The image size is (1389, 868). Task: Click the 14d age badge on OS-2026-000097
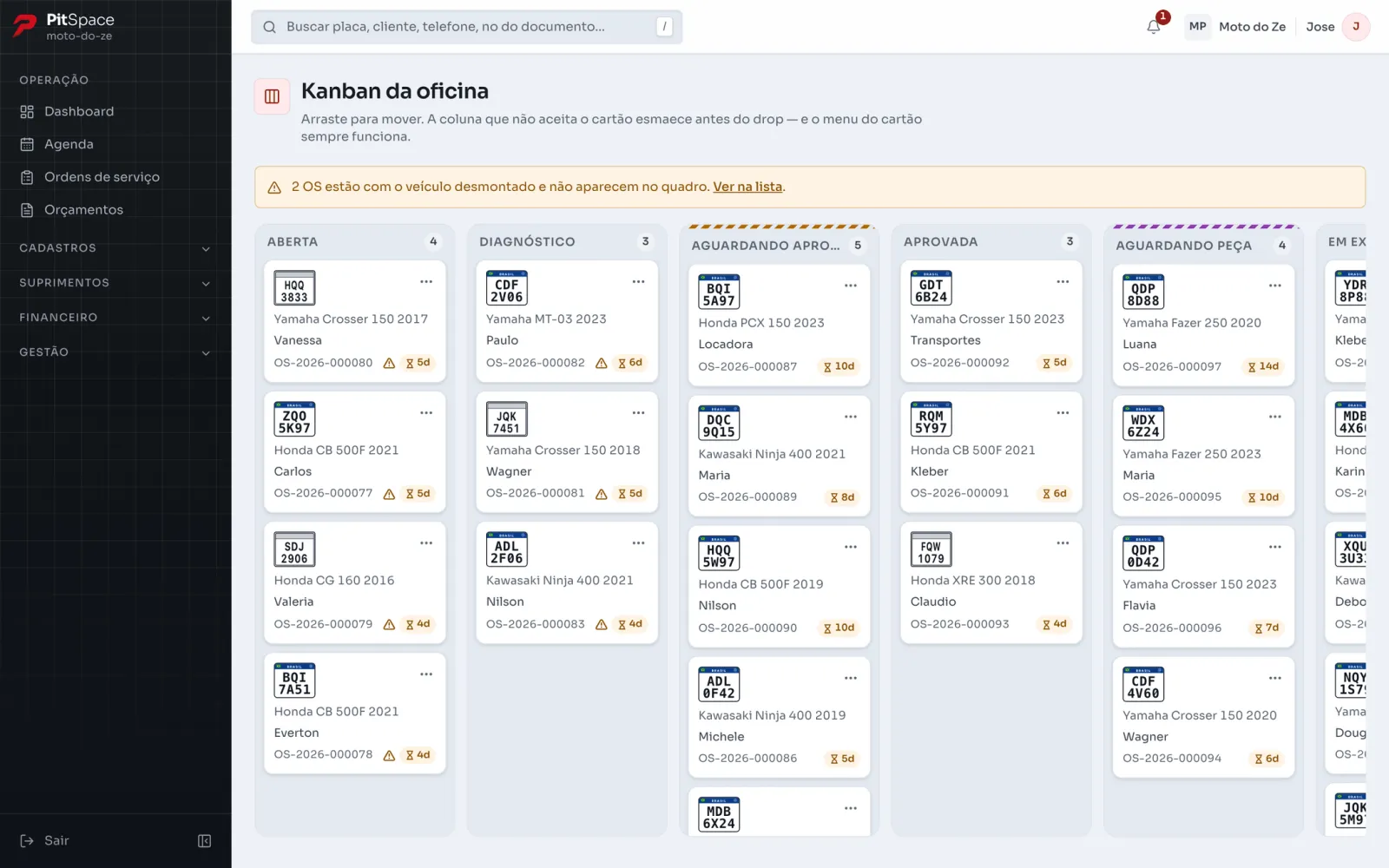[1263, 366]
